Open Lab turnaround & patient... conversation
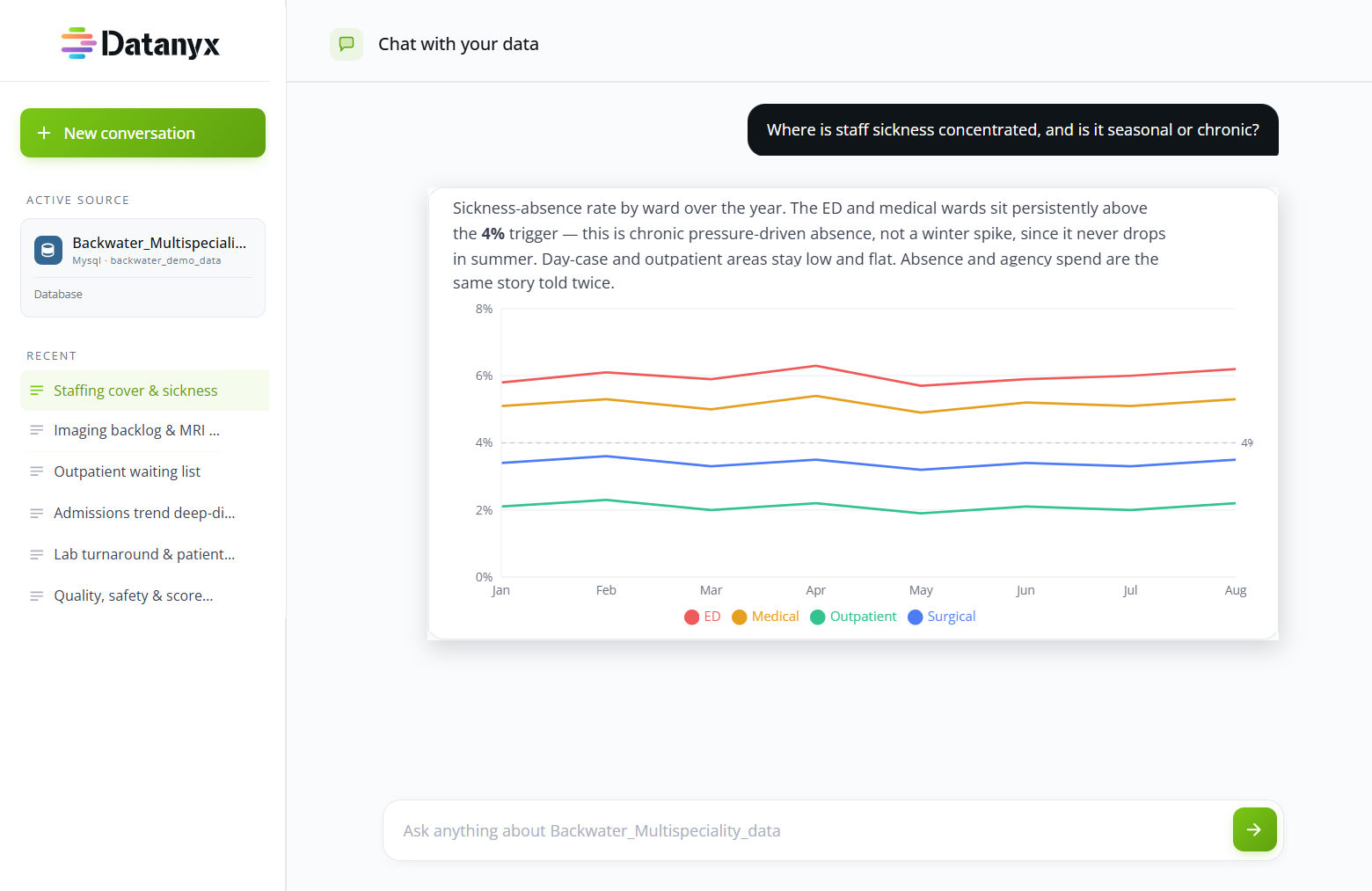The image size is (1372, 891). point(144,554)
